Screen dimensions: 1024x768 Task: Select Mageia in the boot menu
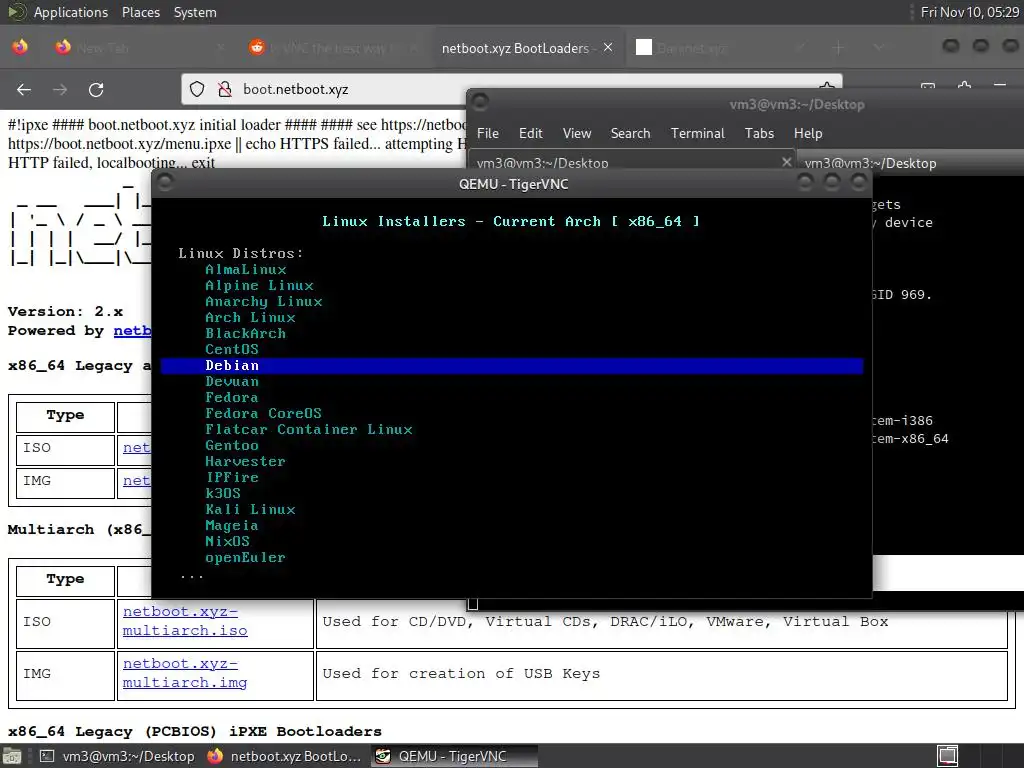[x=232, y=526]
